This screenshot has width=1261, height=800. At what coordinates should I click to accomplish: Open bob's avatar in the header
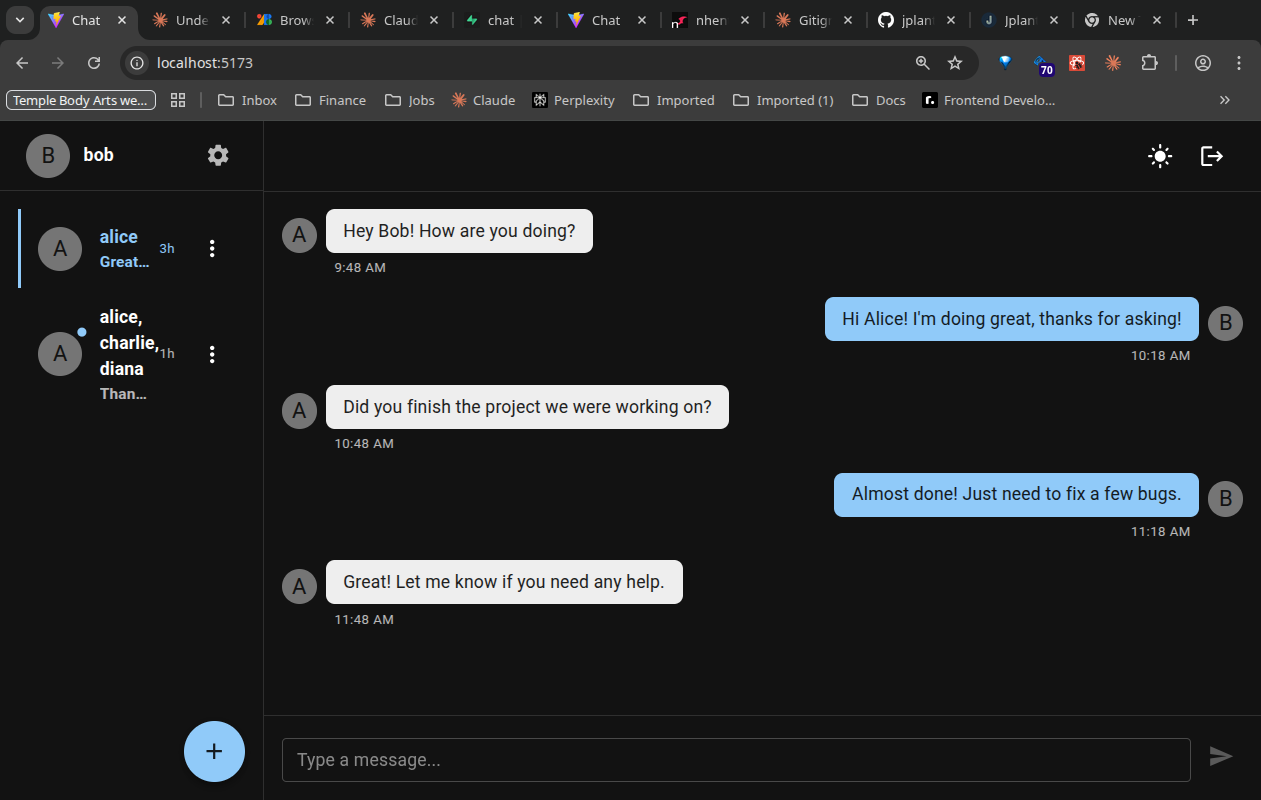tap(47, 155)
